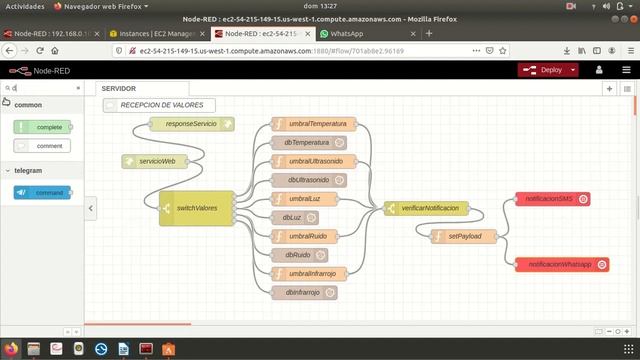Collapse the palette sidebar with arrow handle

pyautogui.click(x=91, y=208)
